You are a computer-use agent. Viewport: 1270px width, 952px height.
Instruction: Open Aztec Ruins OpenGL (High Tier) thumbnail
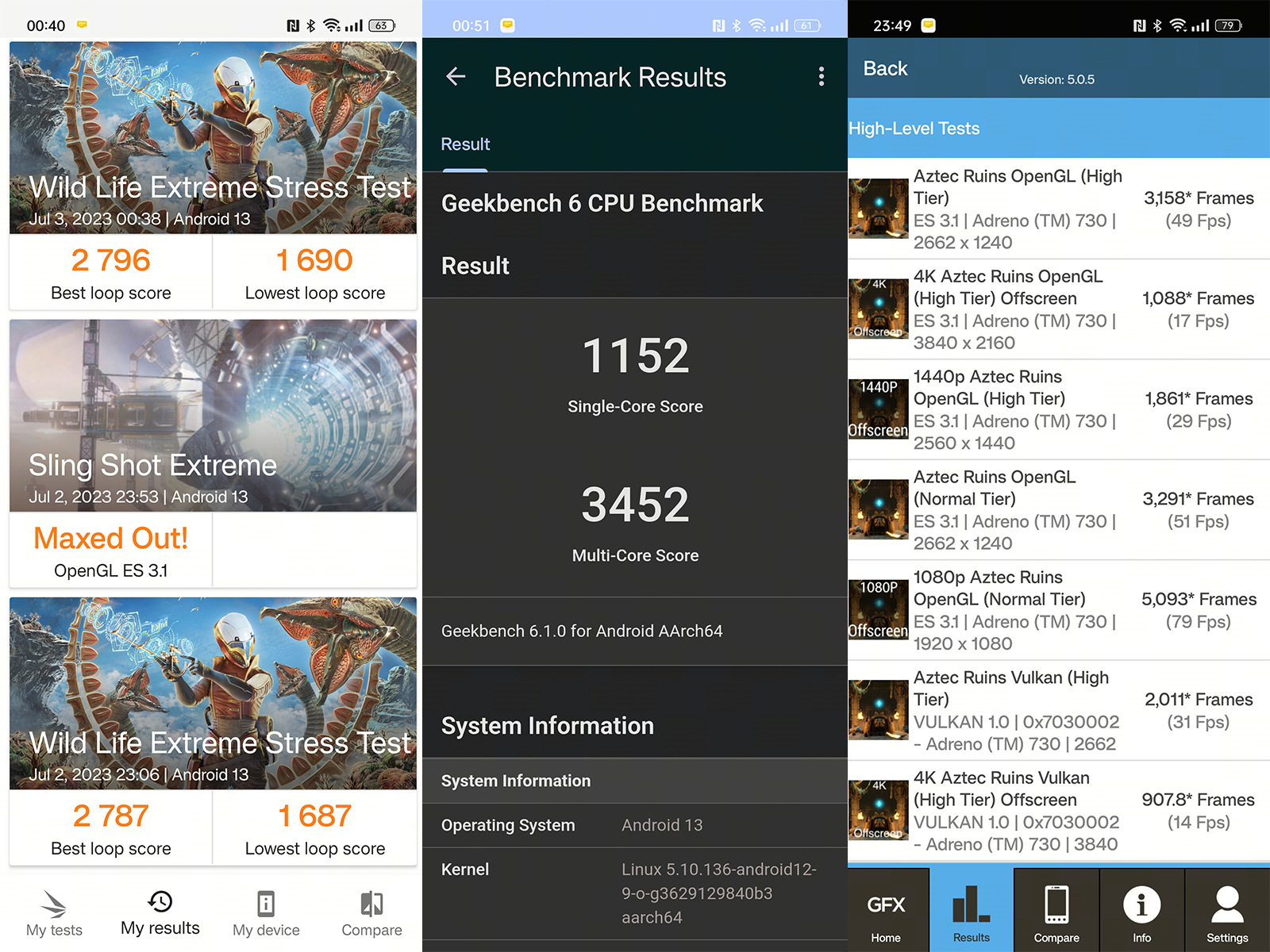879,209
